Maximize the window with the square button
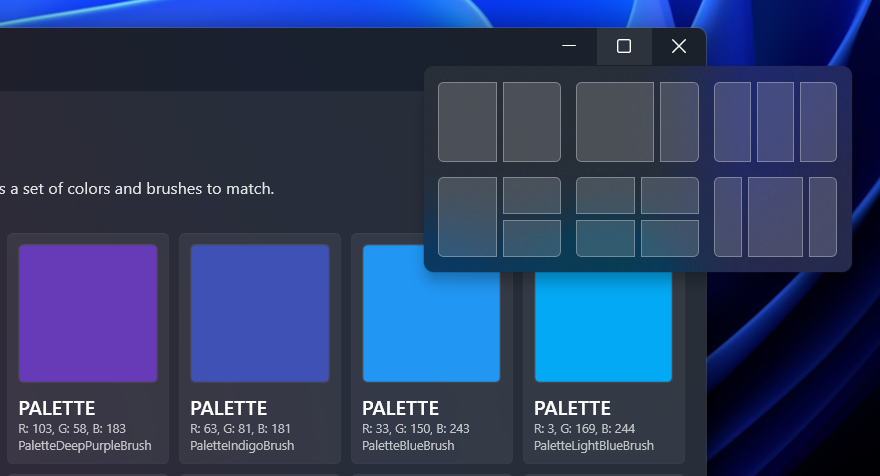The width and height of the screenshot is (880, 476). click(x=624, y=46)
